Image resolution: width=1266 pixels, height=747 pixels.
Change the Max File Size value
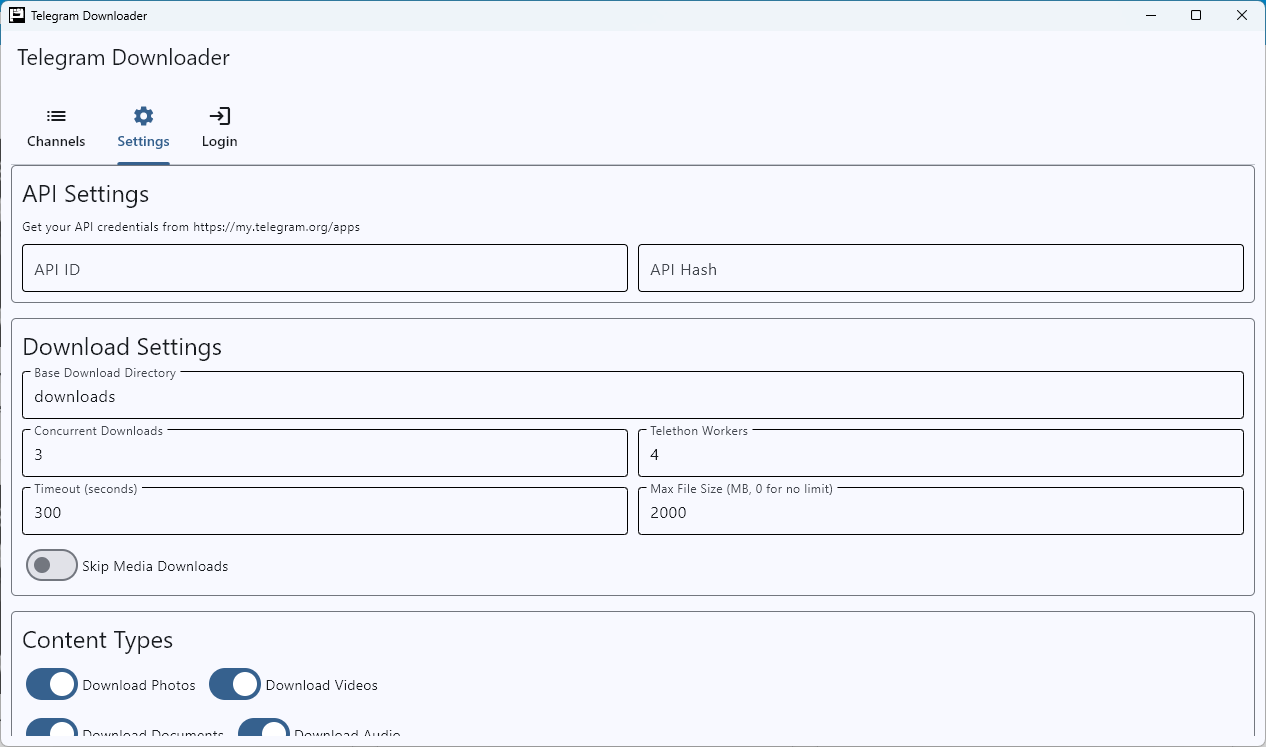click(940, 511)
